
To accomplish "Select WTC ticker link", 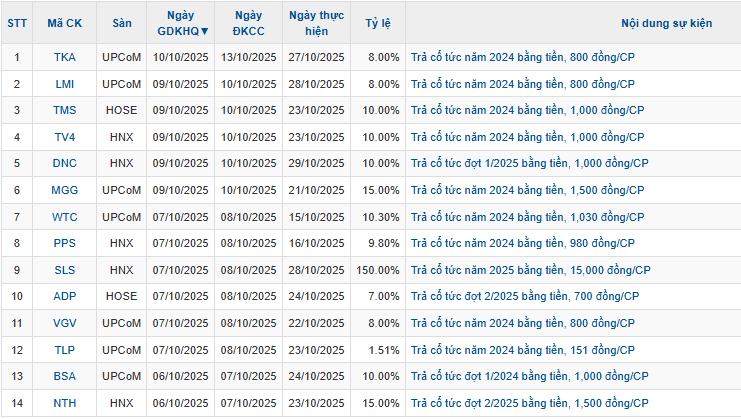I will point(64,217).
